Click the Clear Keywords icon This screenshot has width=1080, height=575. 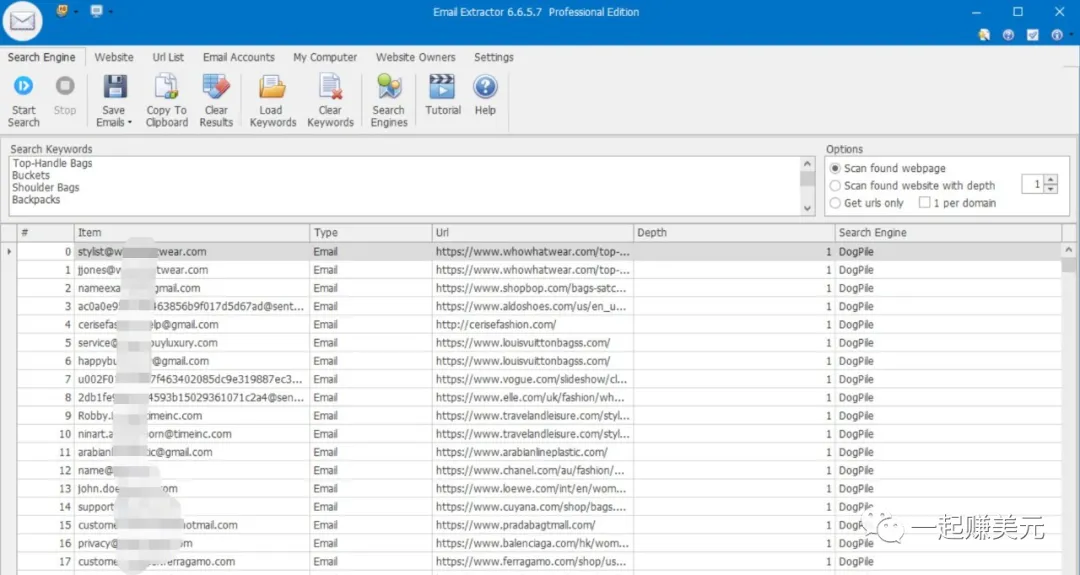(330, 88)
